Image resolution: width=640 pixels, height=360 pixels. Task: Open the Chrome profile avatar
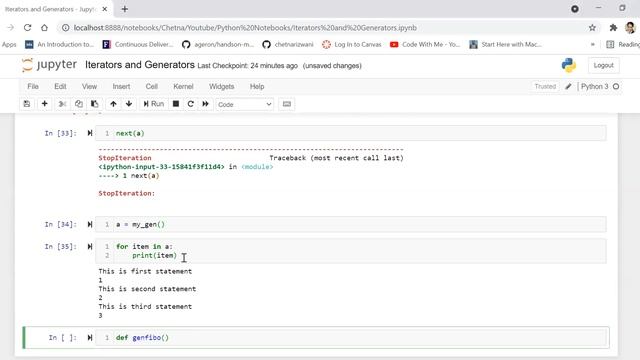coord(630,28)
